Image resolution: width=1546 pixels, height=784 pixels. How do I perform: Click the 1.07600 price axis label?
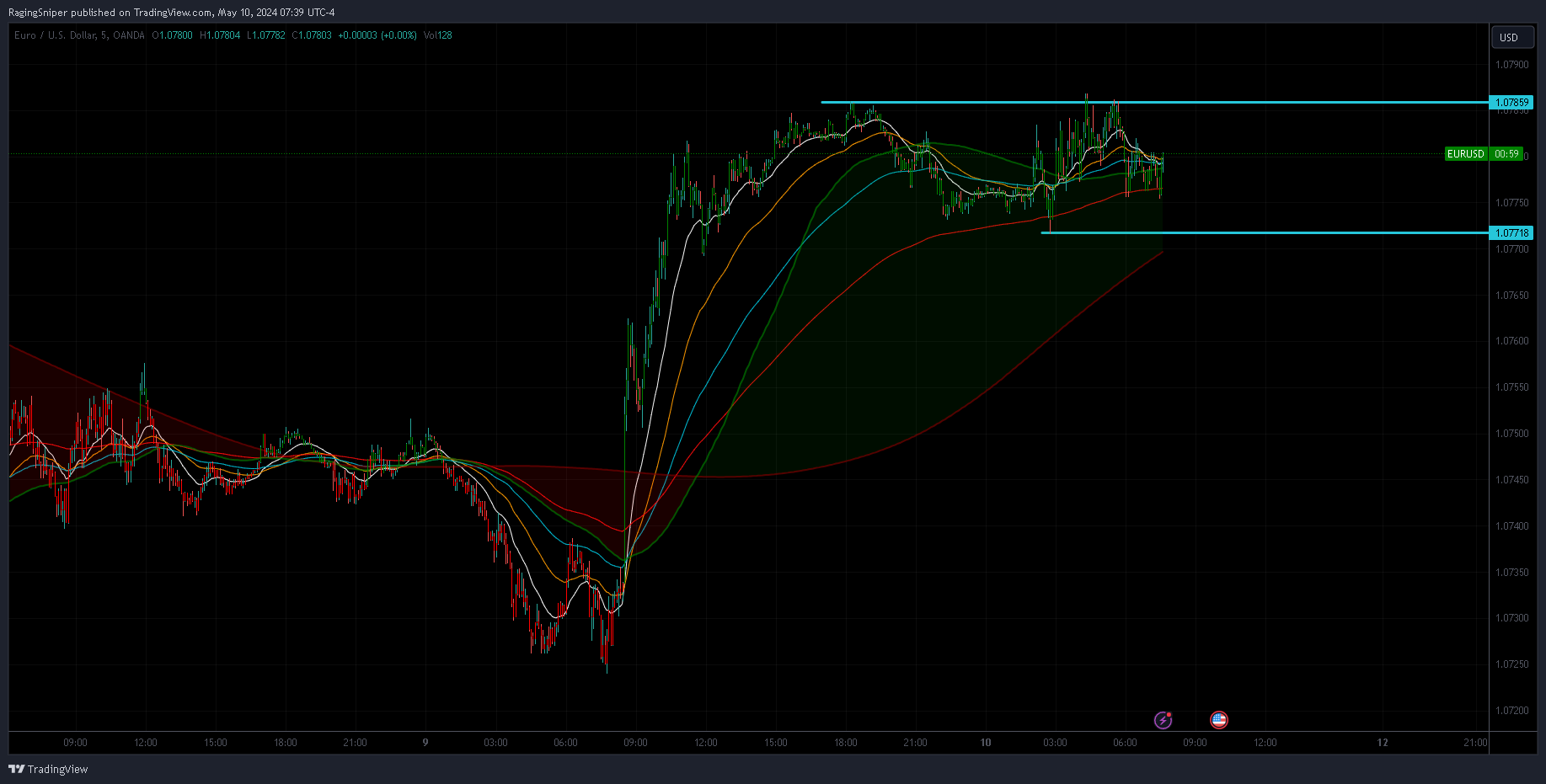point(1511,341)
